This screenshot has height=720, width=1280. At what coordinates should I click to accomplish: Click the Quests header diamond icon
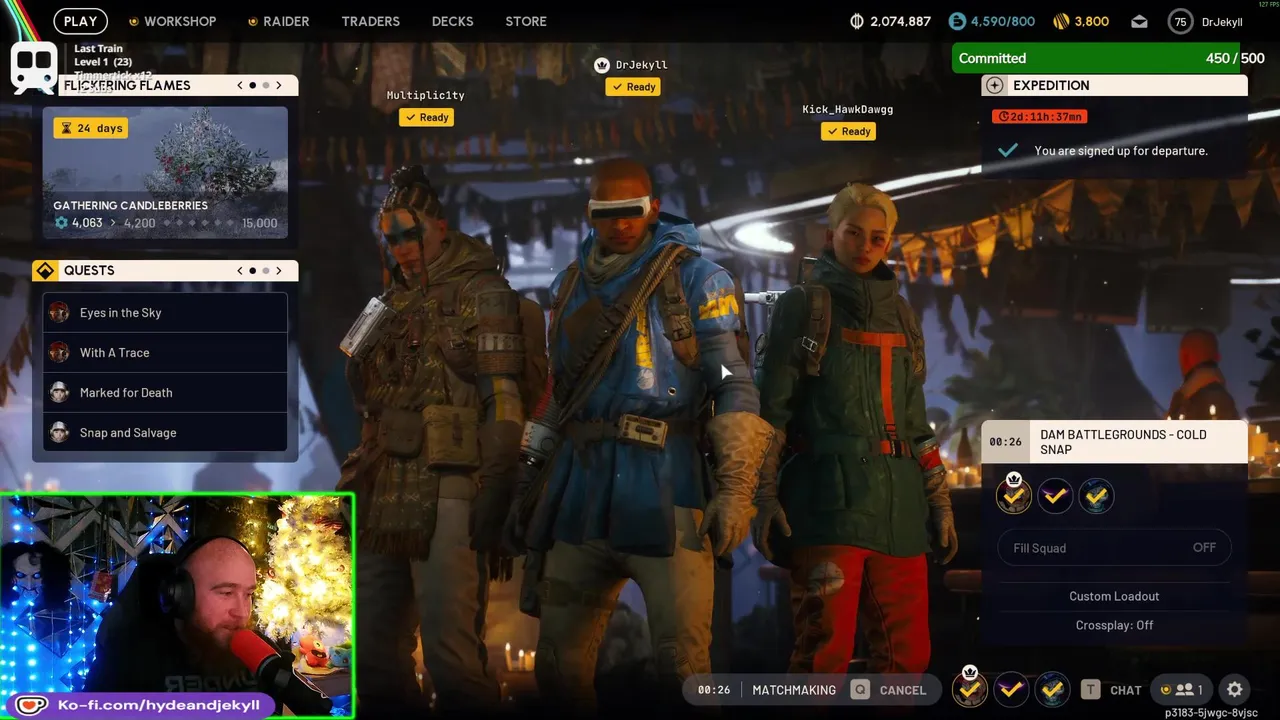click(45, 270)
